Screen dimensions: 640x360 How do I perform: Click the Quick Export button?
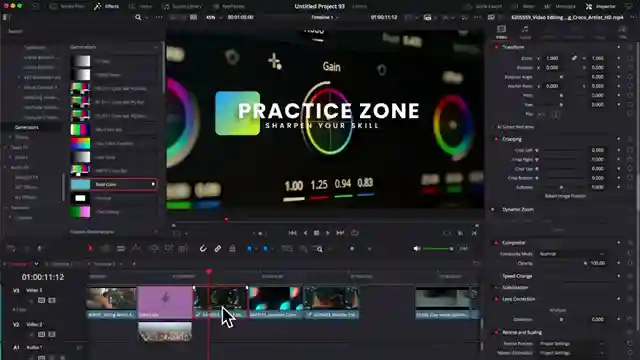pyautogui.click(x=483, y=7)
